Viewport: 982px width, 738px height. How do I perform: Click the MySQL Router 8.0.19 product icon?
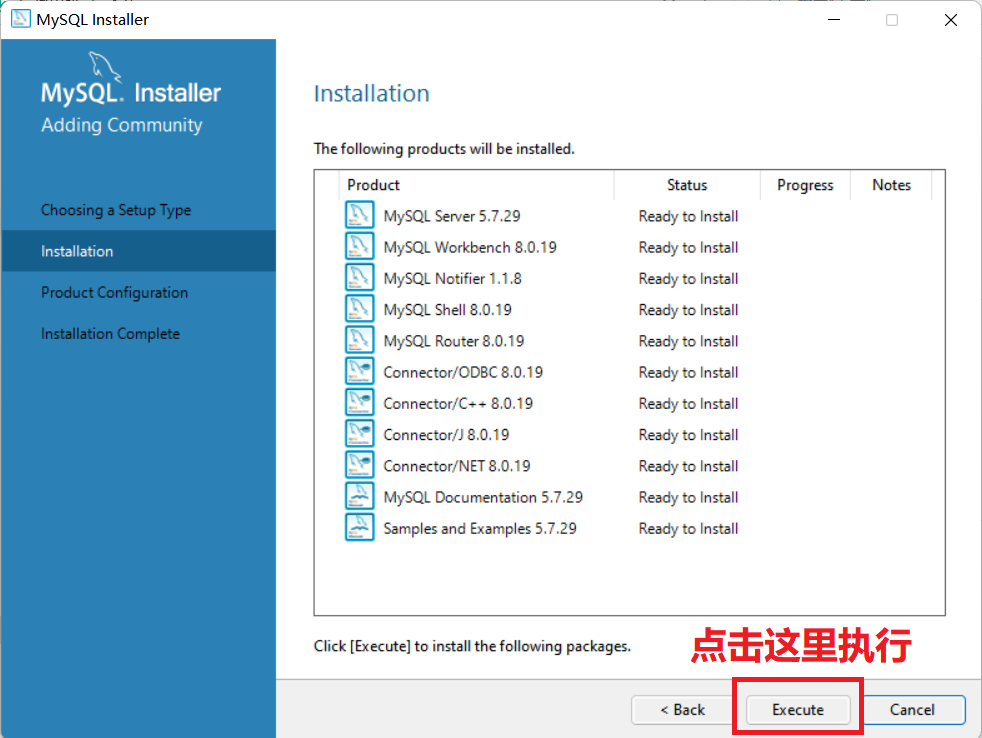click(x=359, y=340)
